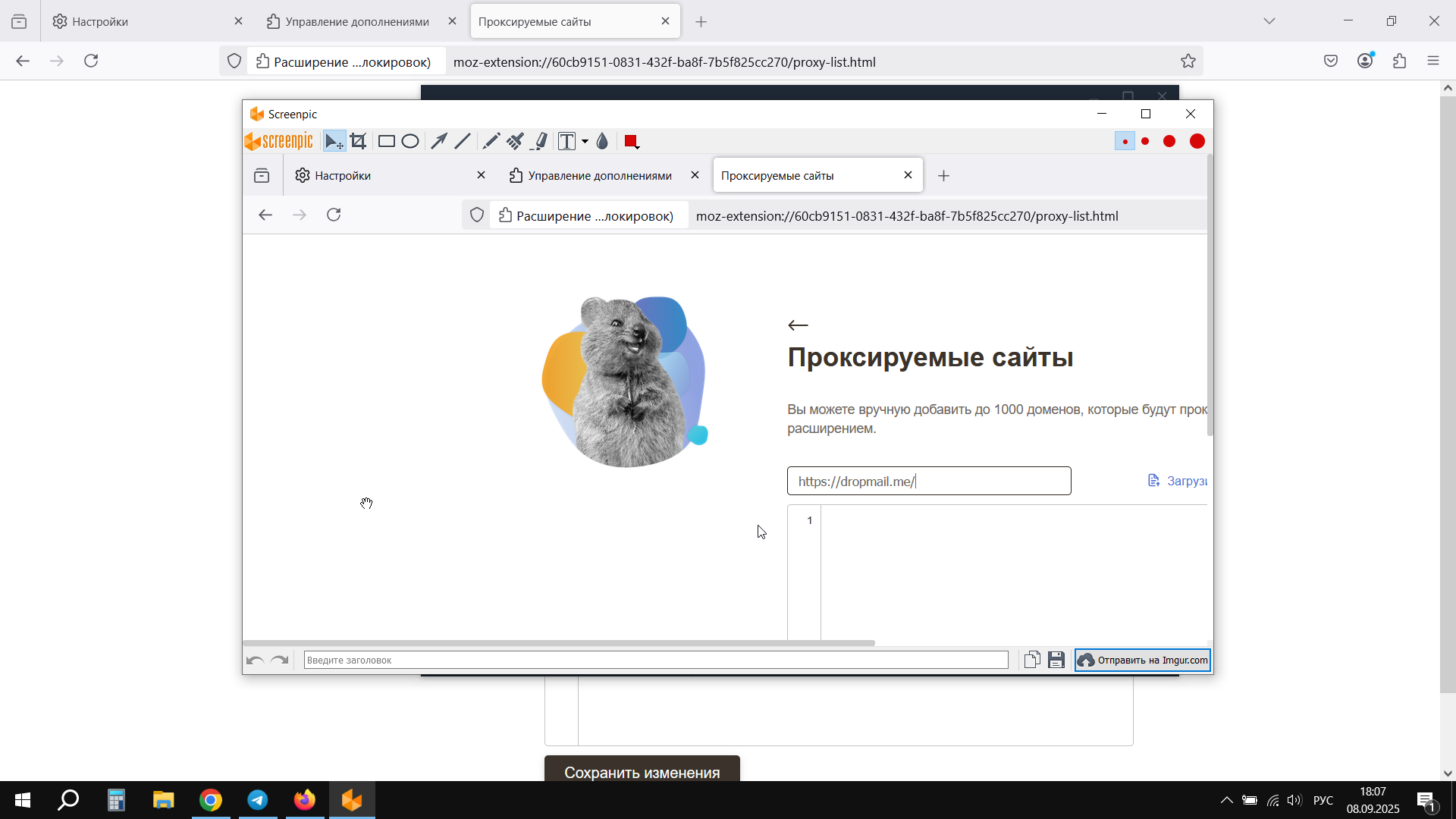Set the smallest line thickness dot

[x=1125, y=142]
